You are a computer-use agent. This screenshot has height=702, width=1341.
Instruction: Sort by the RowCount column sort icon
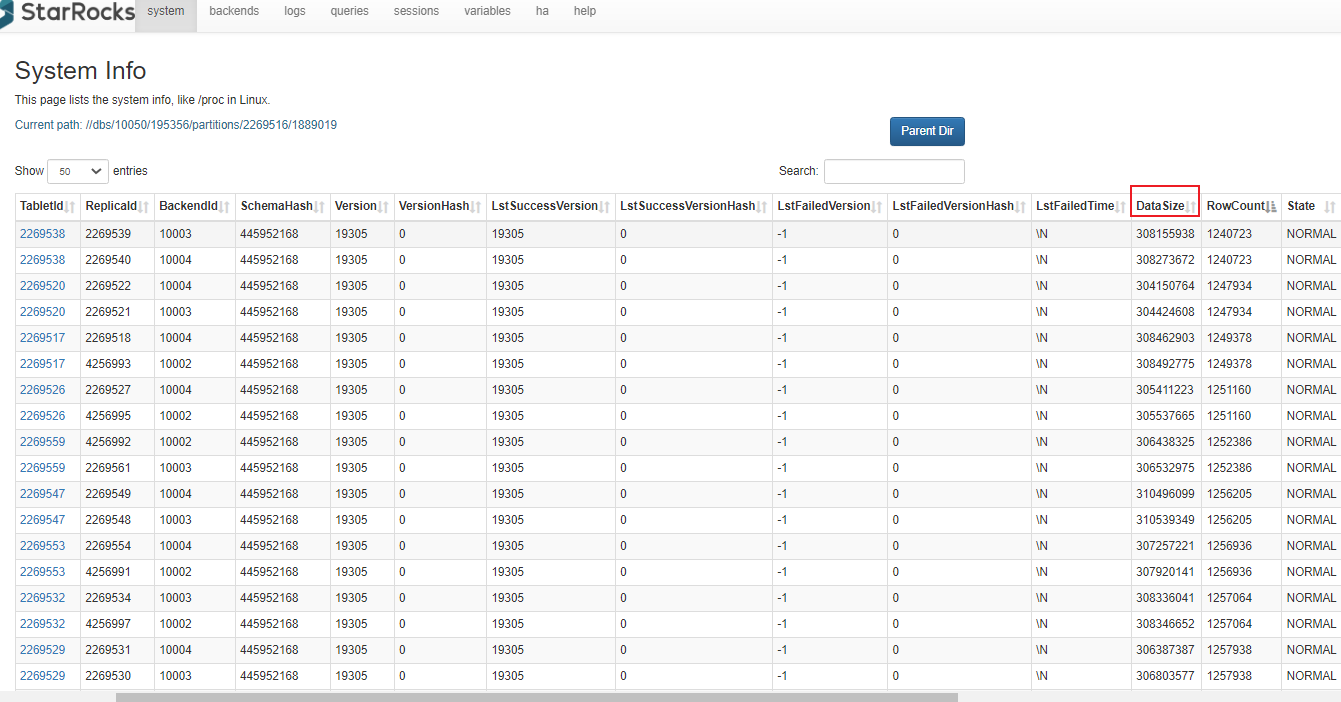pos(1272,207)
